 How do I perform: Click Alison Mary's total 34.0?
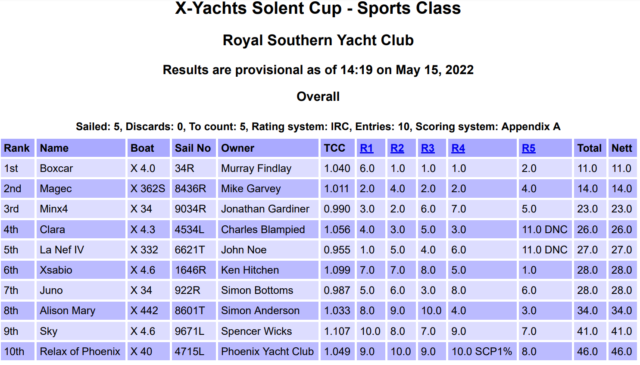click(x=589, y=311)
